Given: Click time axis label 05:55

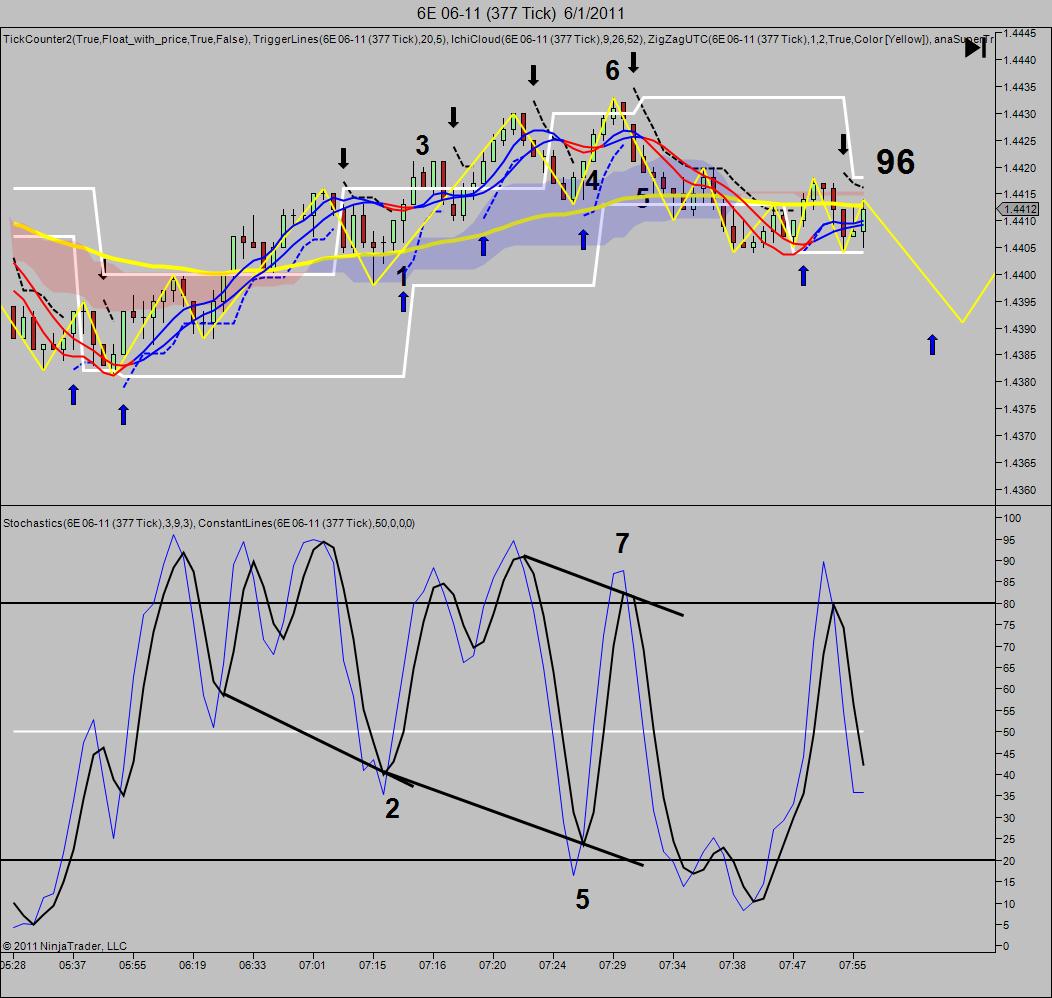Looking at the screenshot, I should [x=133, y=965].
